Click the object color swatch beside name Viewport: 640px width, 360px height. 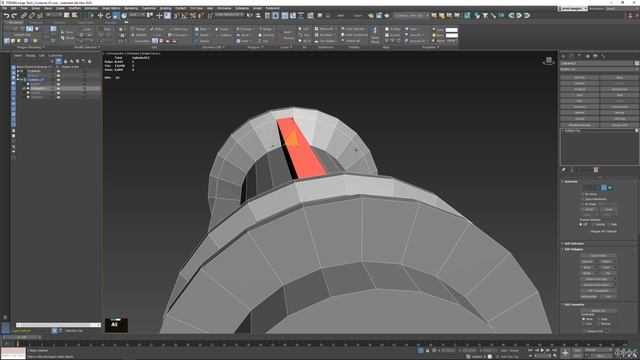click(636, 63)
